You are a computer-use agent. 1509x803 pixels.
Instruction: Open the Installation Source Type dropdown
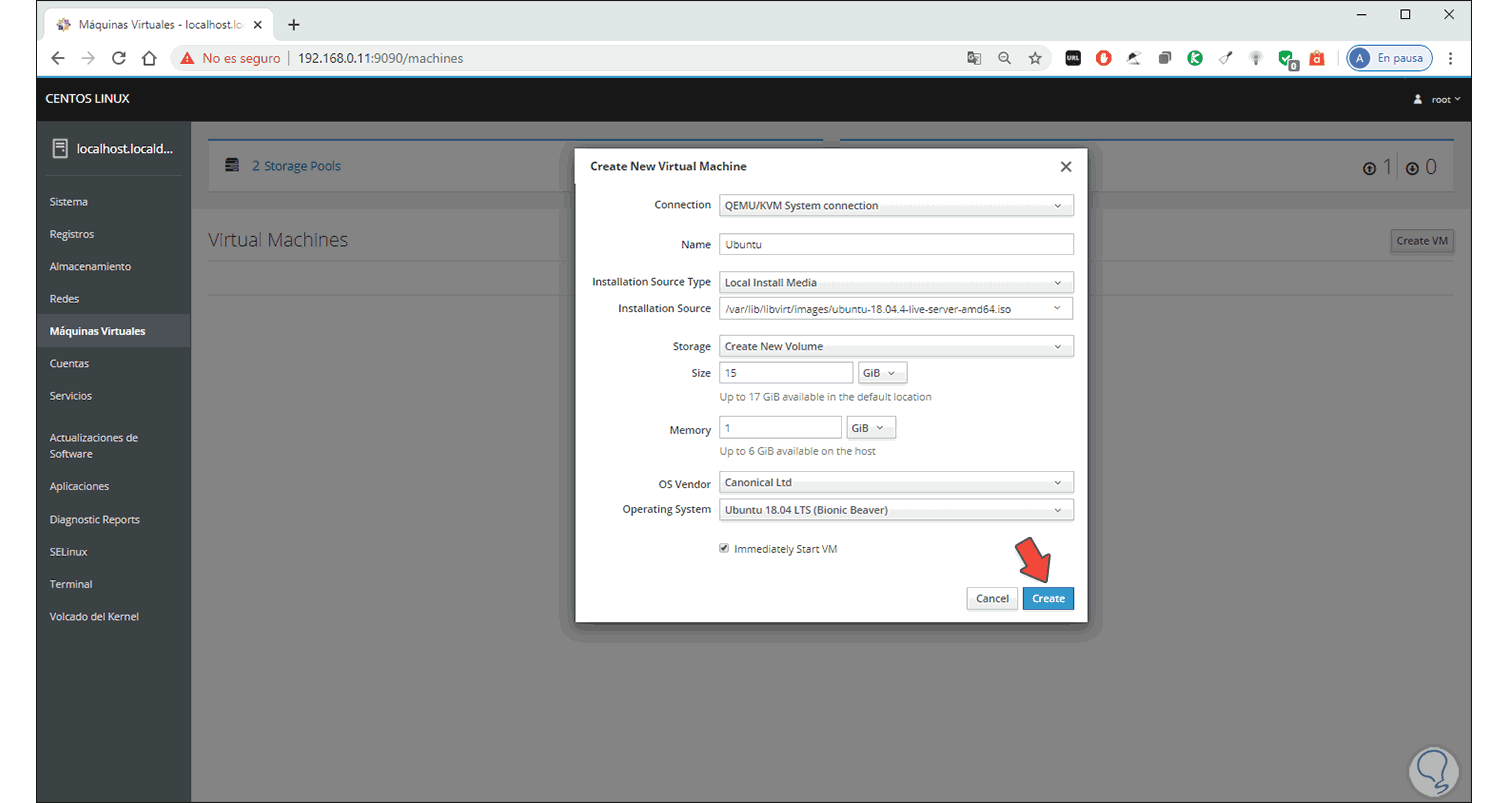[x=896, y=283]
